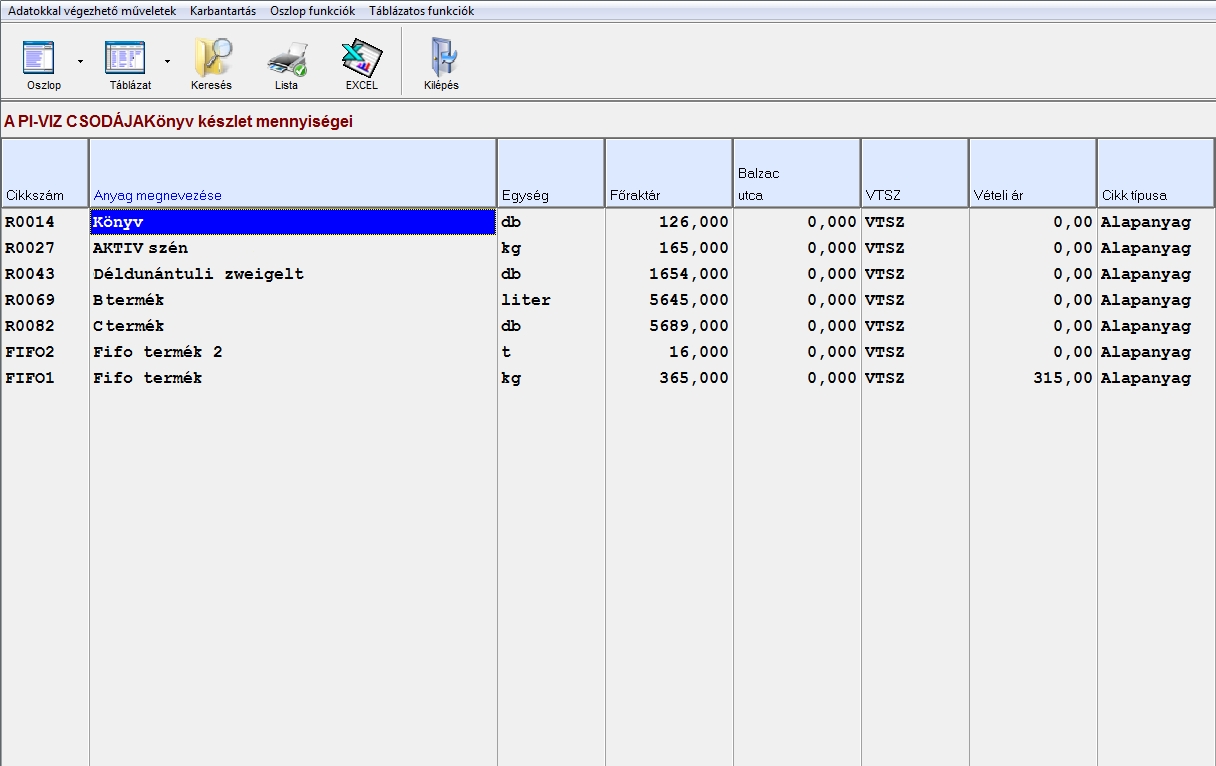Open the Táblázatos funkciók menu
The width and height of the screenshot is (1216, 766).
421,11
